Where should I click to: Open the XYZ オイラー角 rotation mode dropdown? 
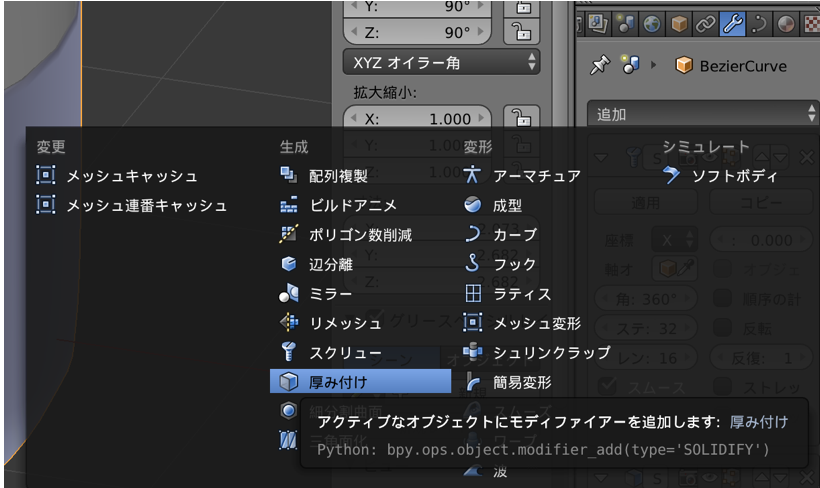(x=441, y=63)
